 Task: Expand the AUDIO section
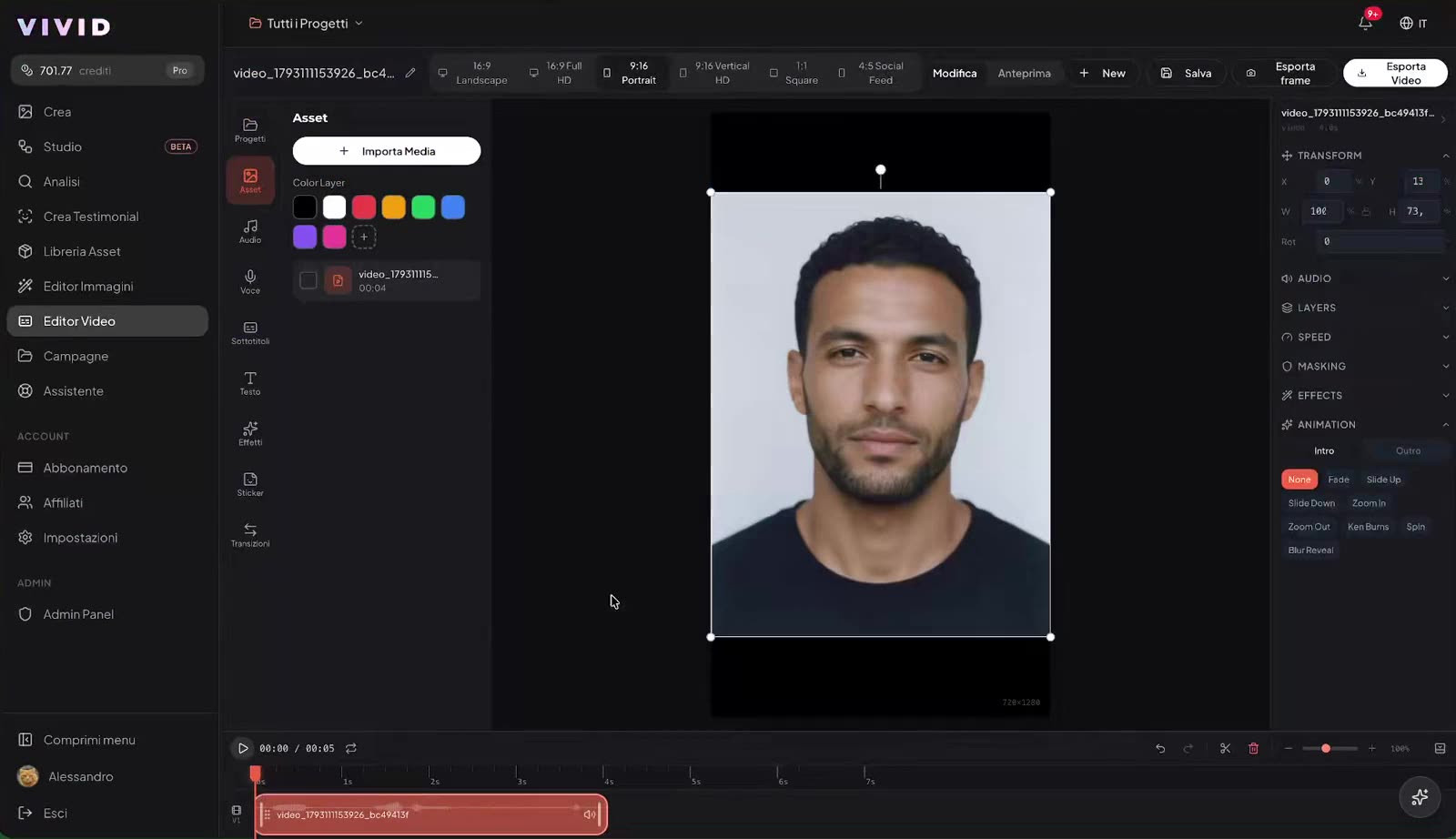(x=1364, y=278)
